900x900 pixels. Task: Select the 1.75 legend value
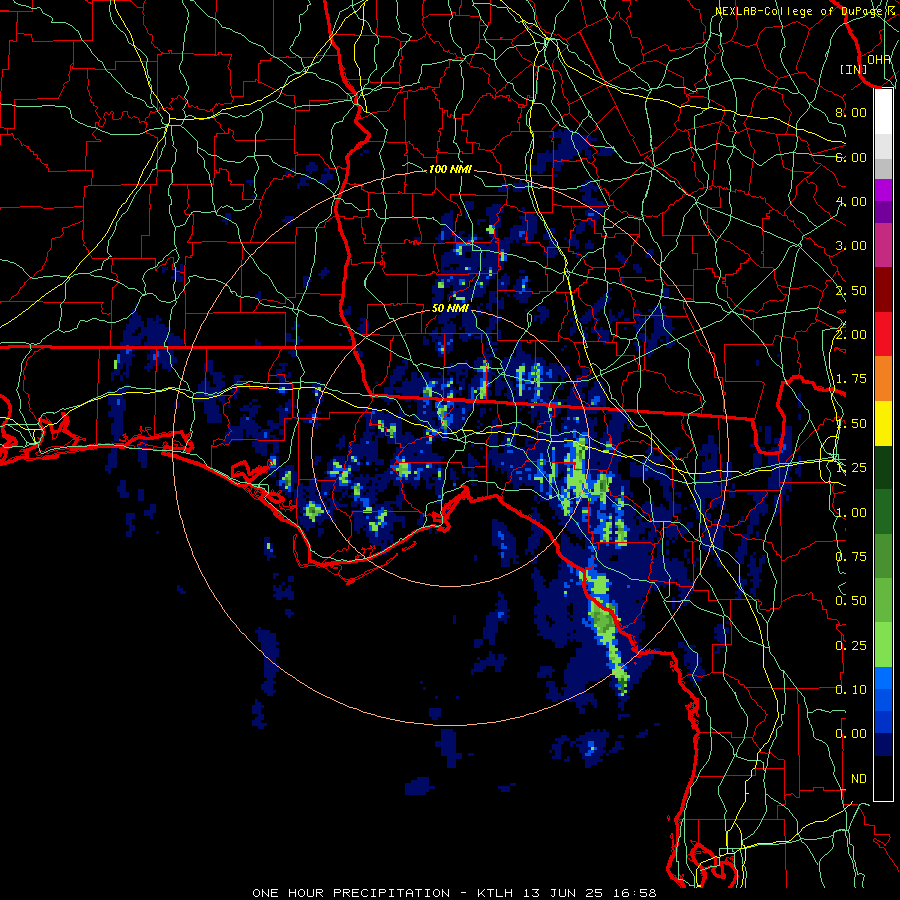coord(851,379)
